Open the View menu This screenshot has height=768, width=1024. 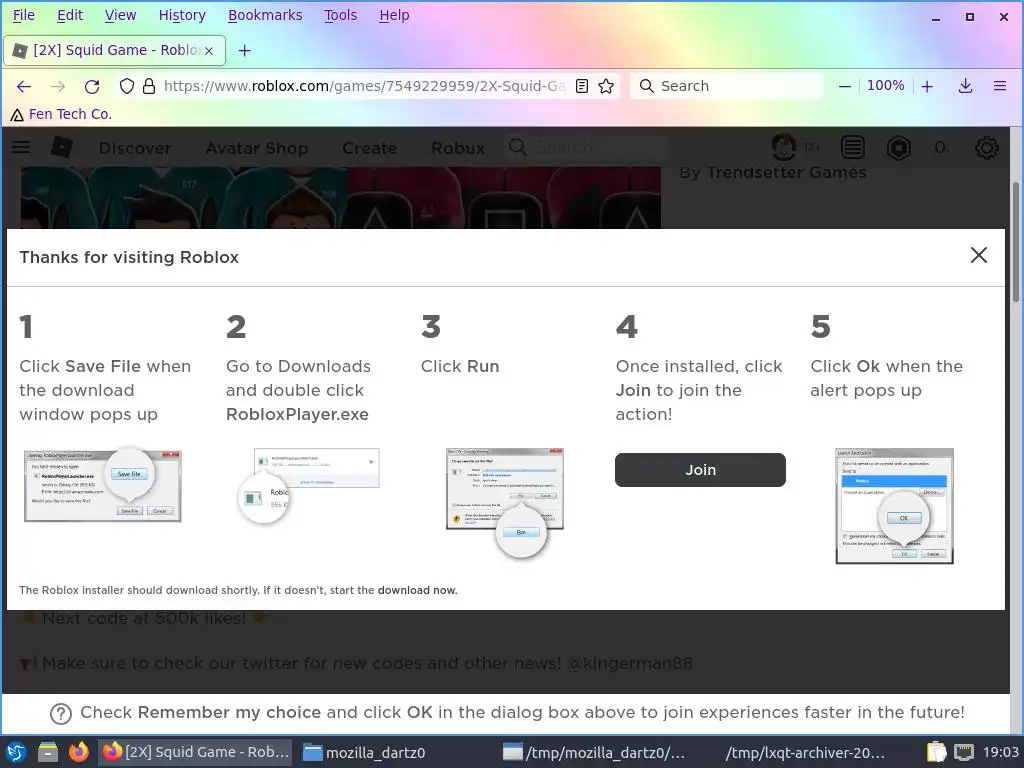(120, 15)
